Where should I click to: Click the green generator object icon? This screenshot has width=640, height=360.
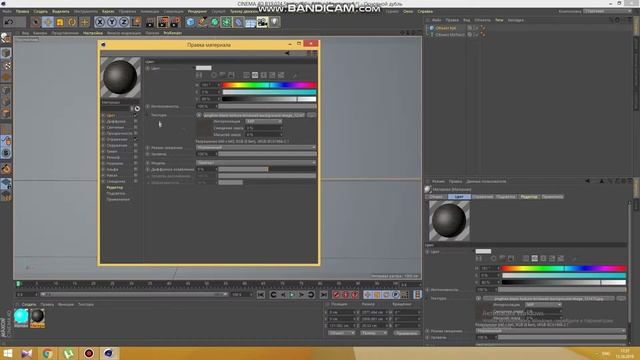point(215,22)
